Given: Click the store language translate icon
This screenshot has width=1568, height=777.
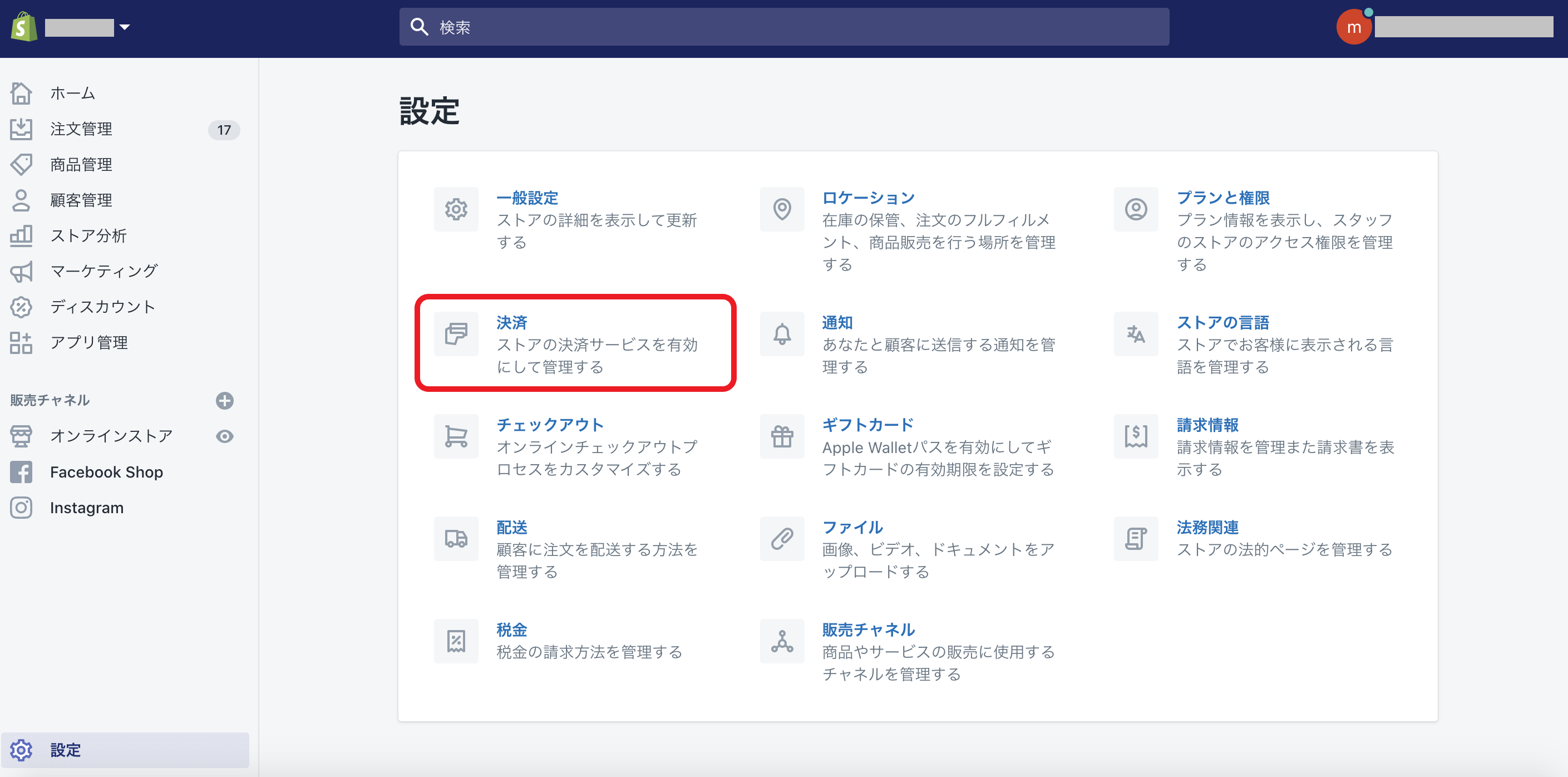Looking at the screenshot, I should point(1136,334).
